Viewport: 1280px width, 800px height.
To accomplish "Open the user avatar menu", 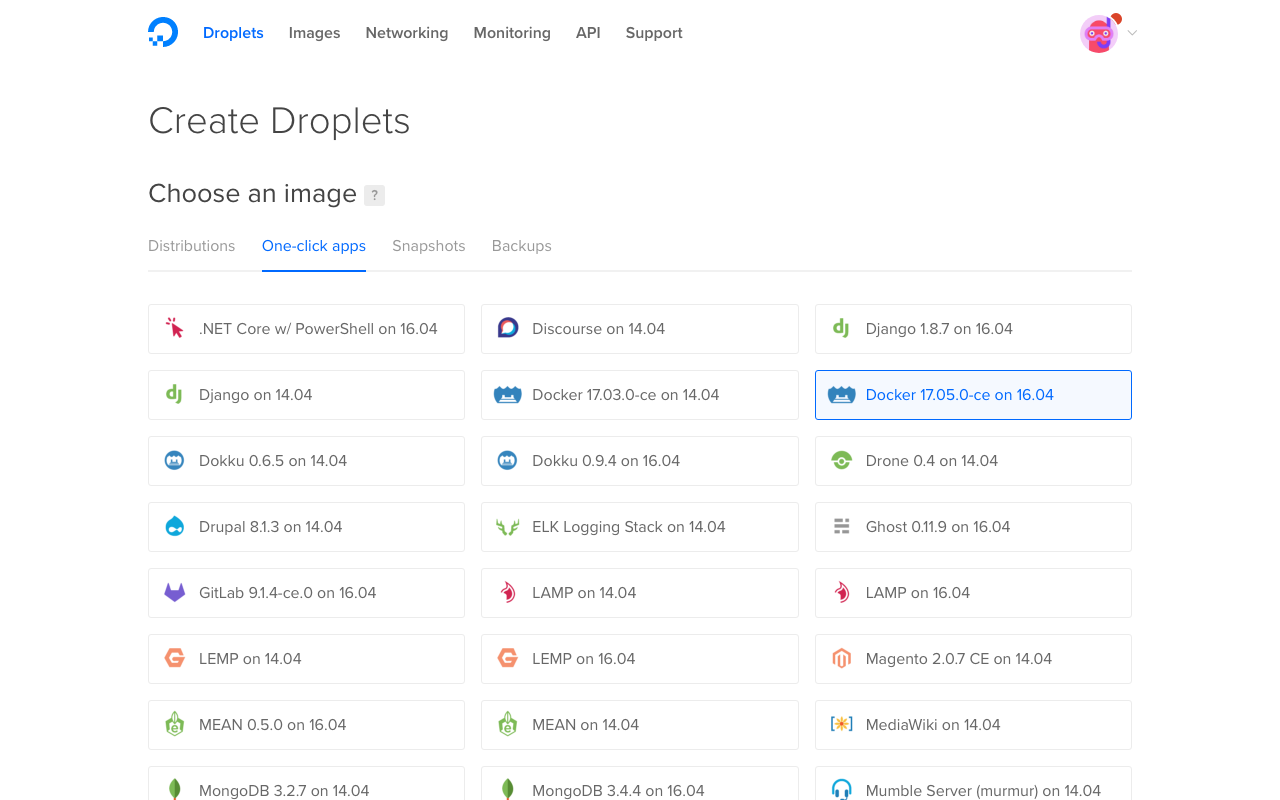I will click(x=1099, y=33).
